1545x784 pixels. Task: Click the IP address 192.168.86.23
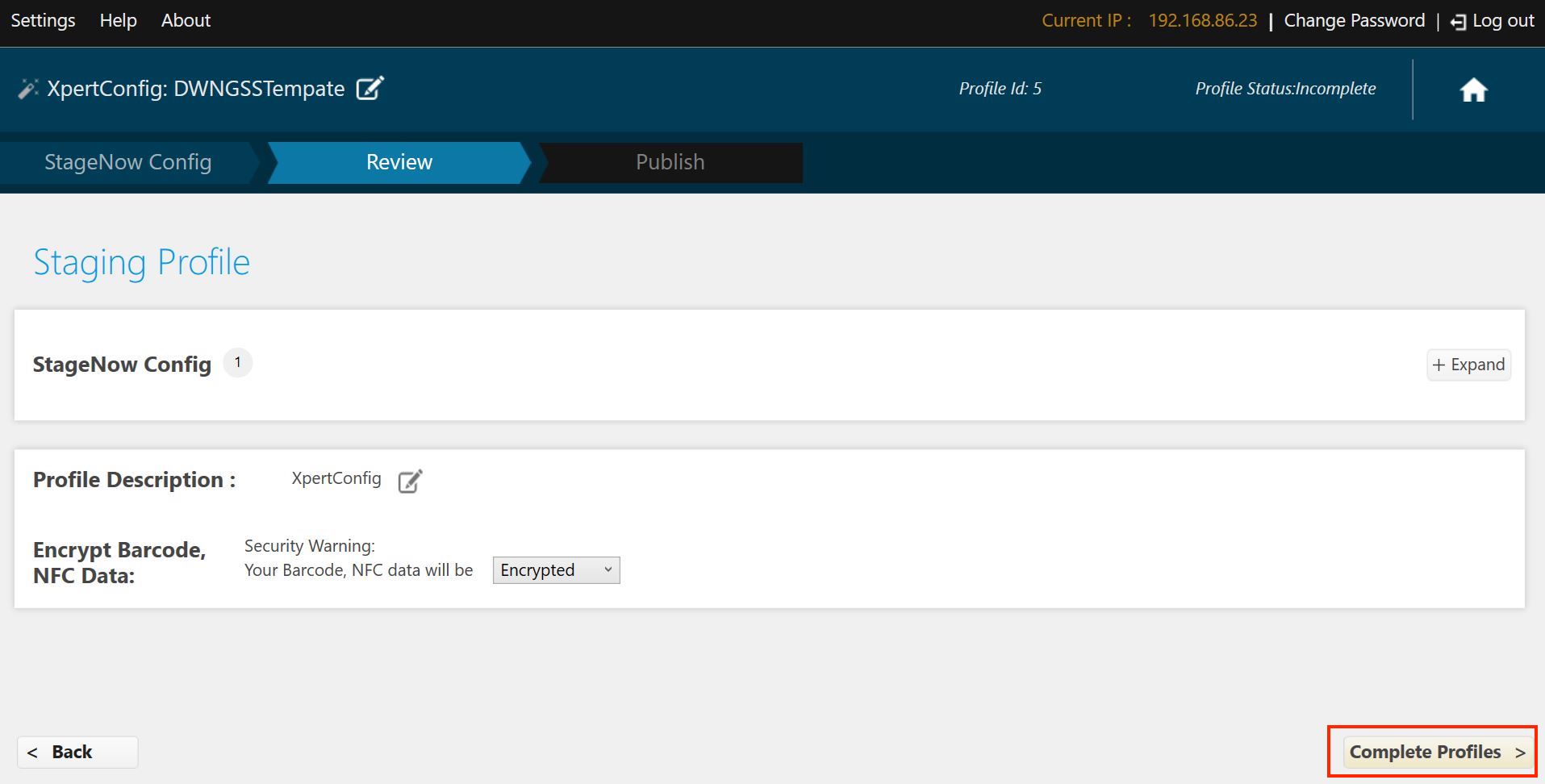1202,21
